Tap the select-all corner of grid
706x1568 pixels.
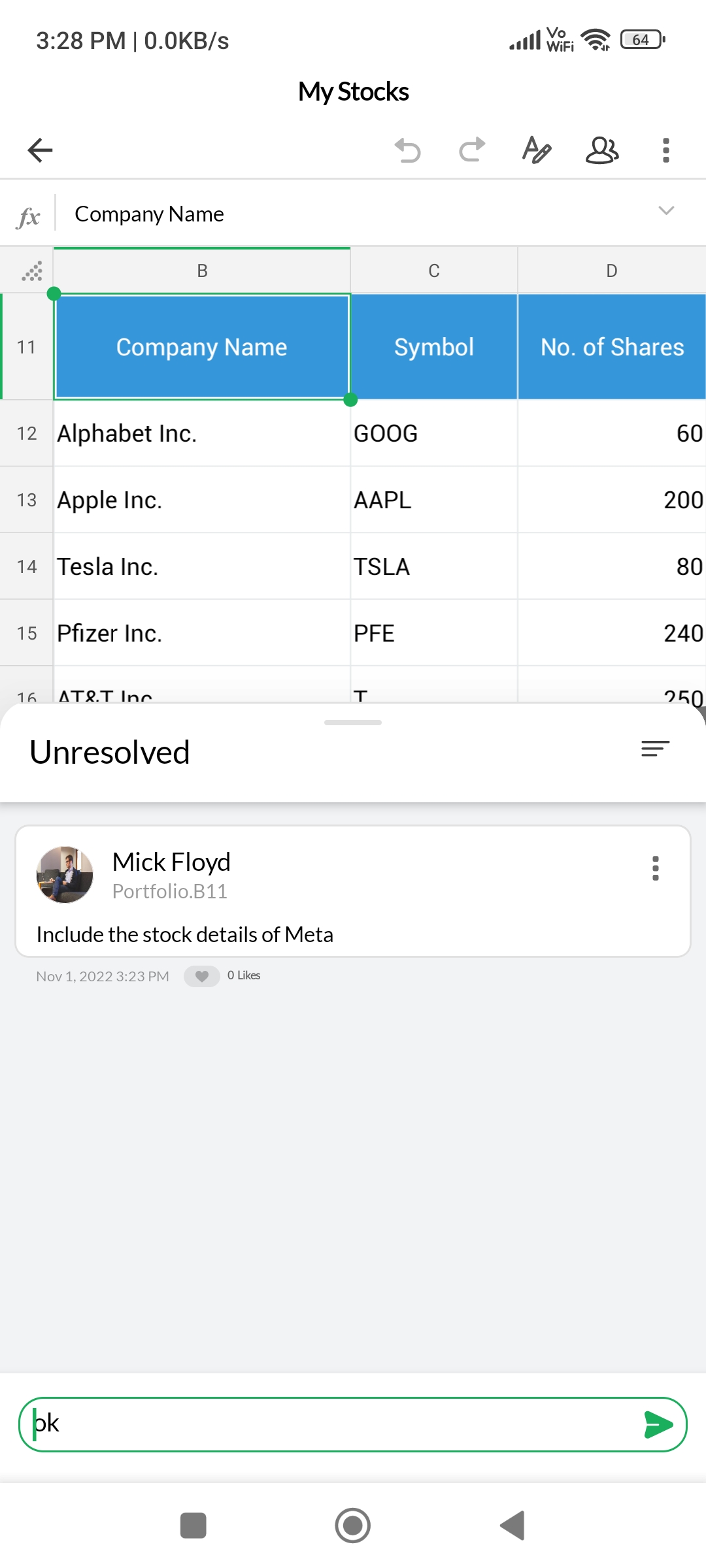click(x=31, y=271)
